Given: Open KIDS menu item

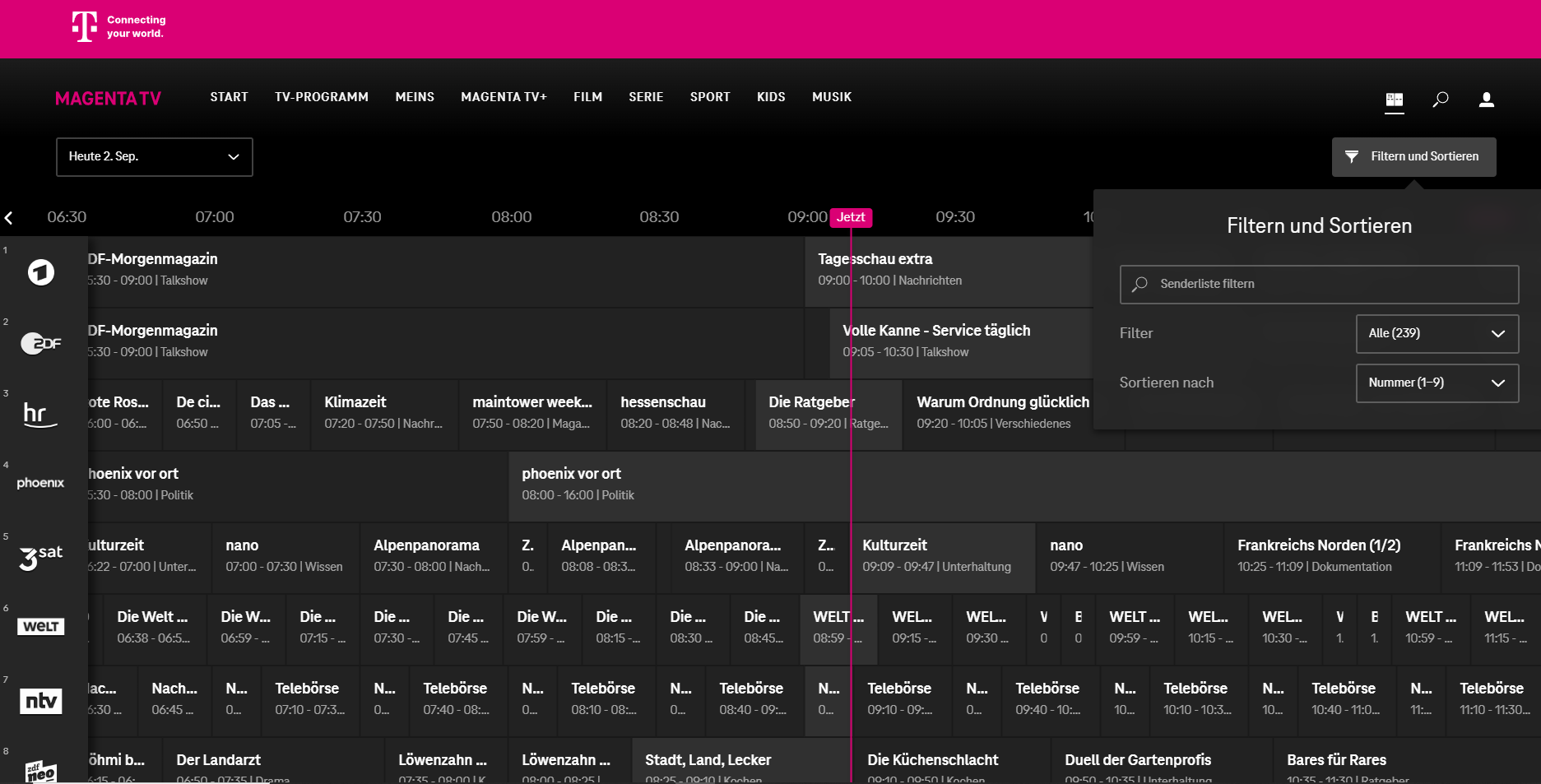Looking at the screenshot, I should (x=771, y=97).
